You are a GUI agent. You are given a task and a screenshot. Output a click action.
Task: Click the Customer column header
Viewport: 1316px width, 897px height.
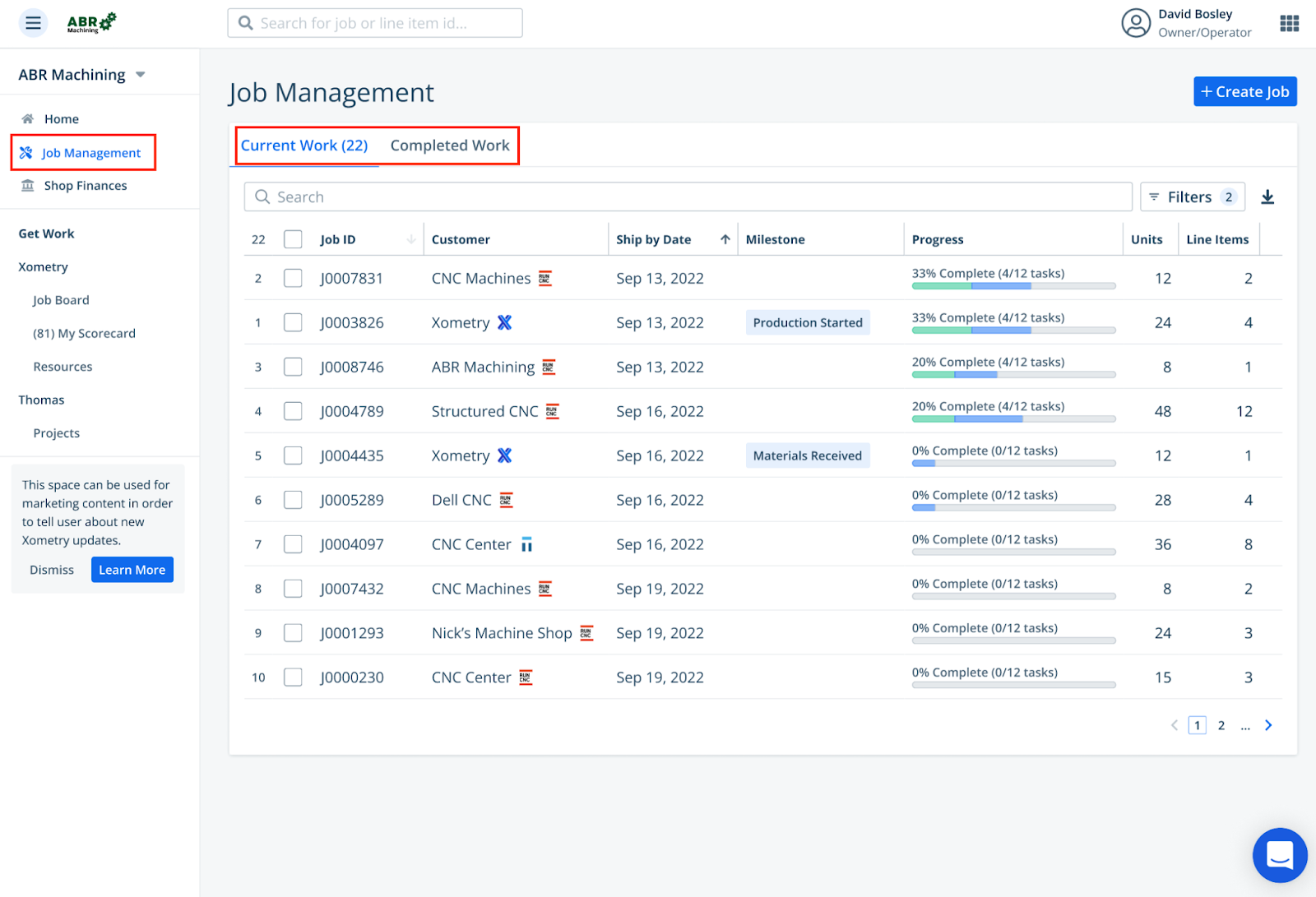(461, 239)
